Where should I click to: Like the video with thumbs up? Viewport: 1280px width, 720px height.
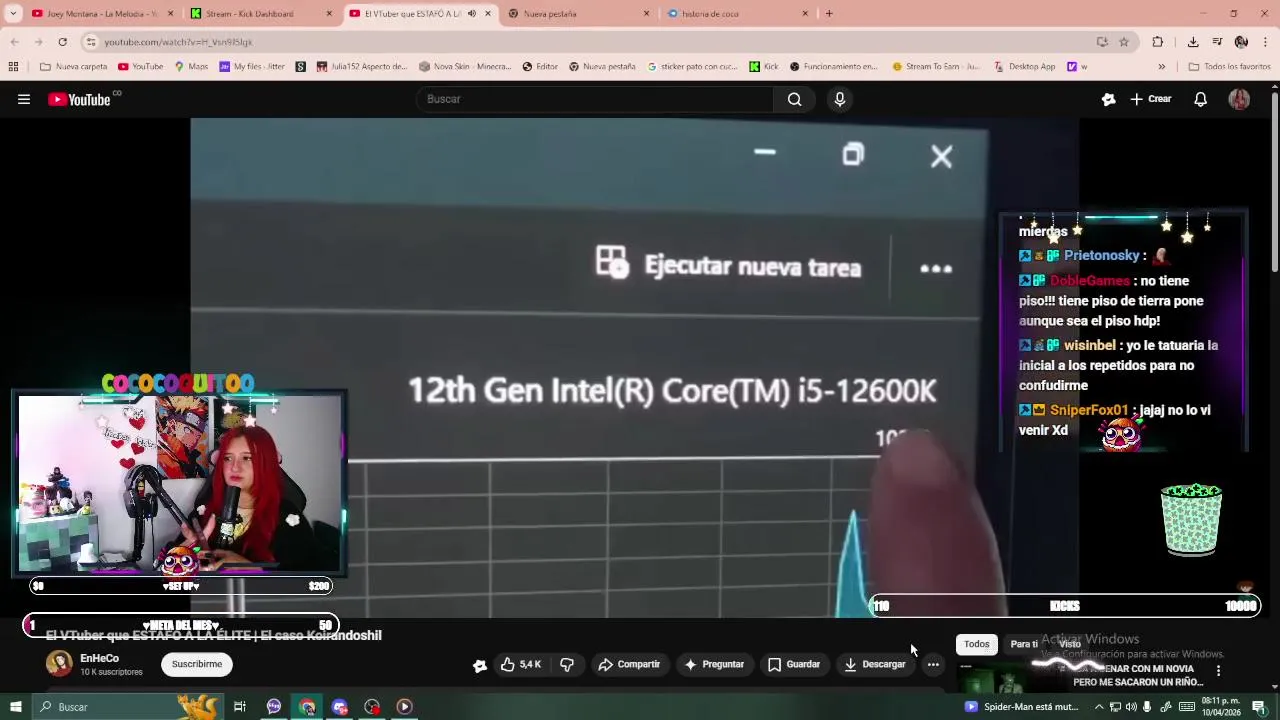click(x=522, y=664)
